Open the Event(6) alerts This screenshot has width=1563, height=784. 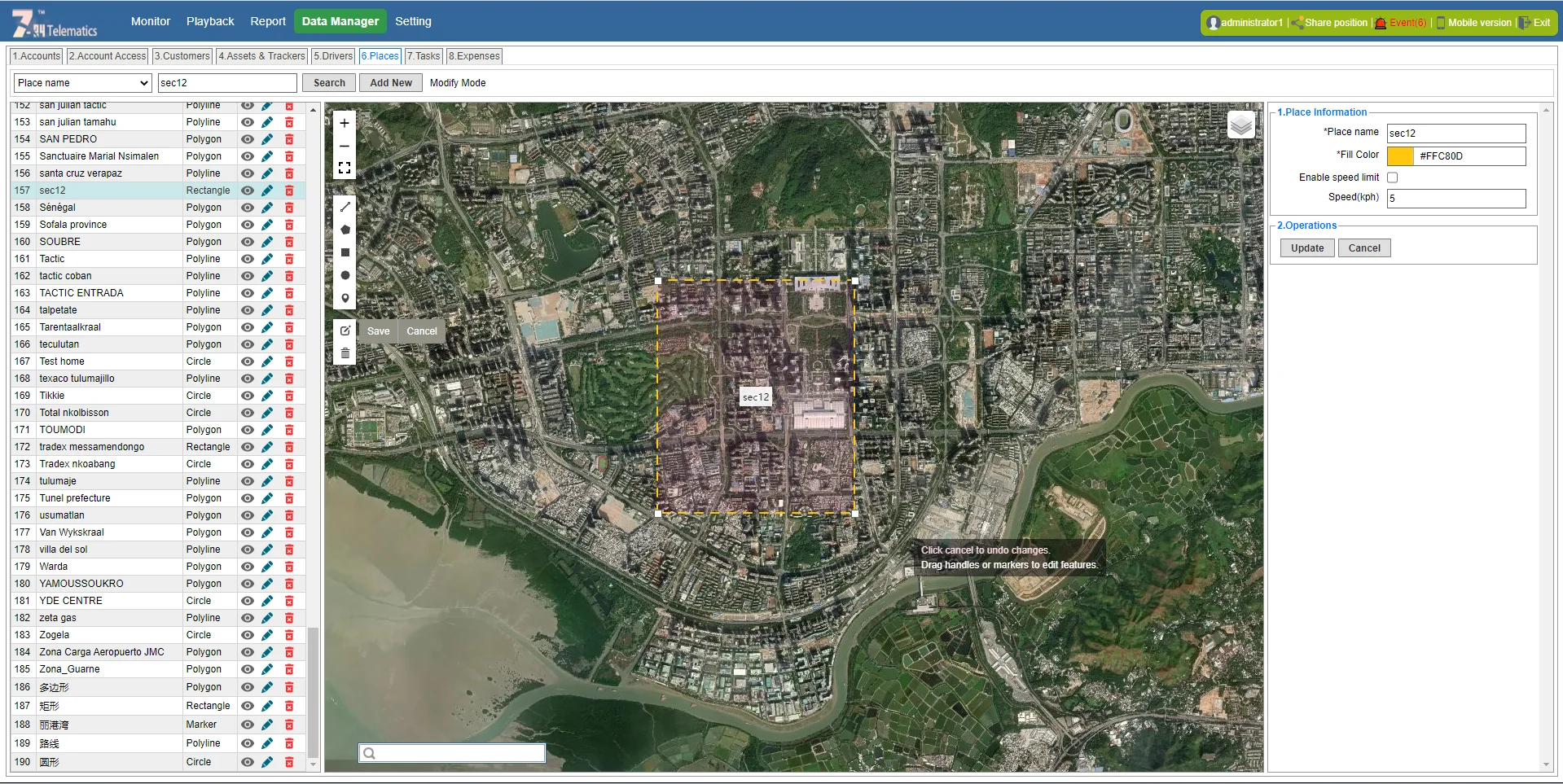tap(1402, 23)
